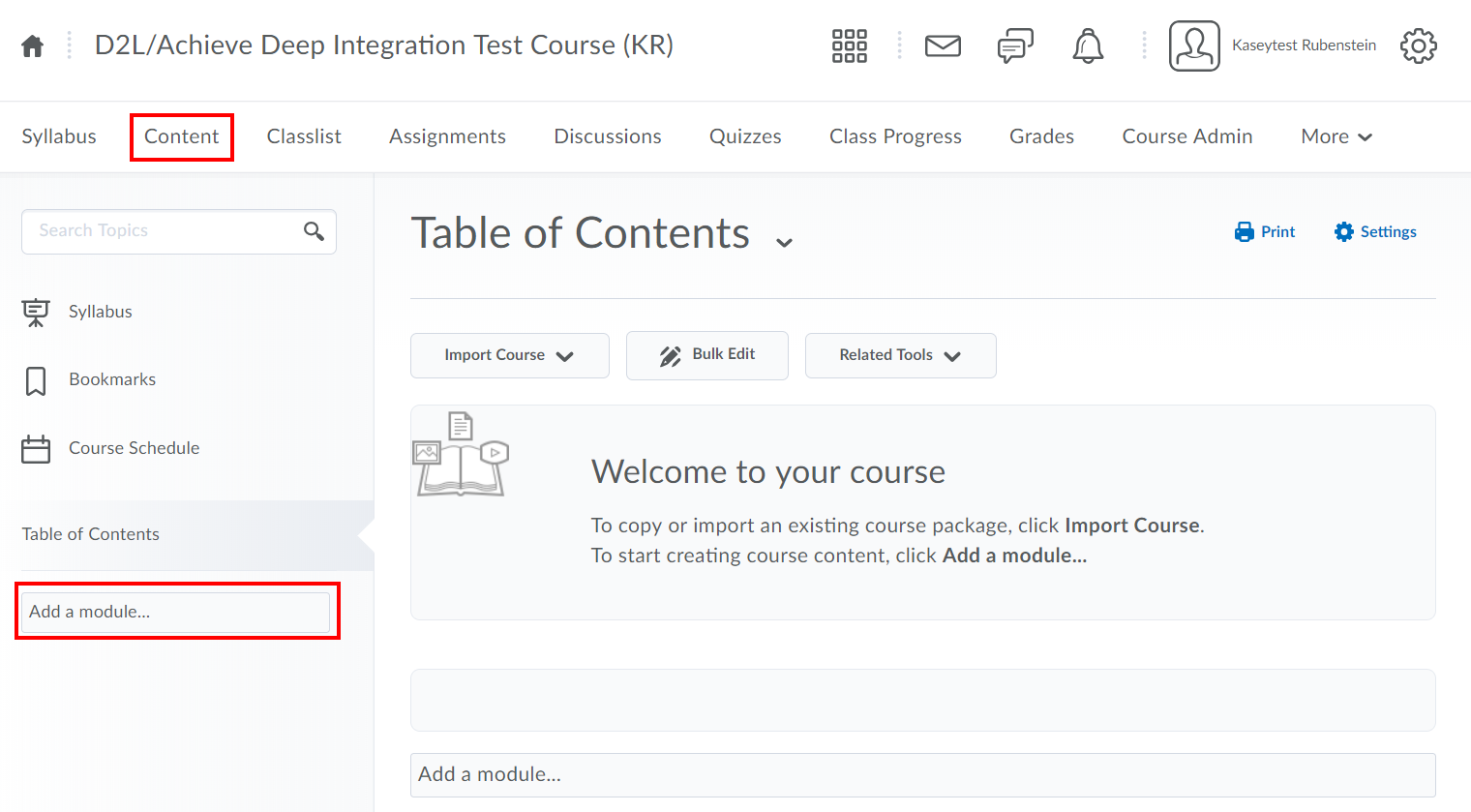Expand the Related Tools dropdown
Image resolution: width=1471 pixels, height=812 pixels.
(900, 355)
